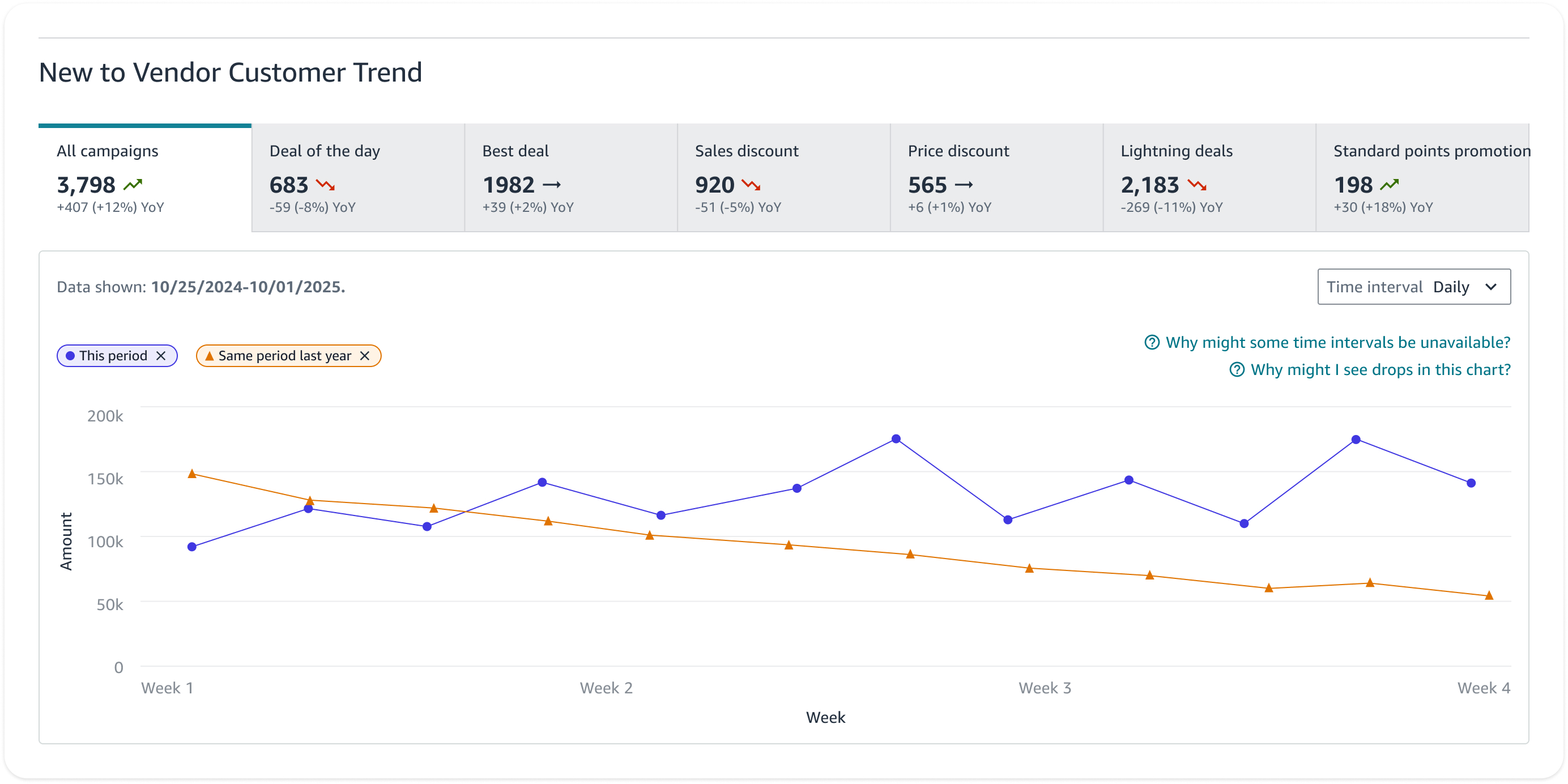Open the Best deal tab
1568x784 pixels.
click(x=571, y=178)
